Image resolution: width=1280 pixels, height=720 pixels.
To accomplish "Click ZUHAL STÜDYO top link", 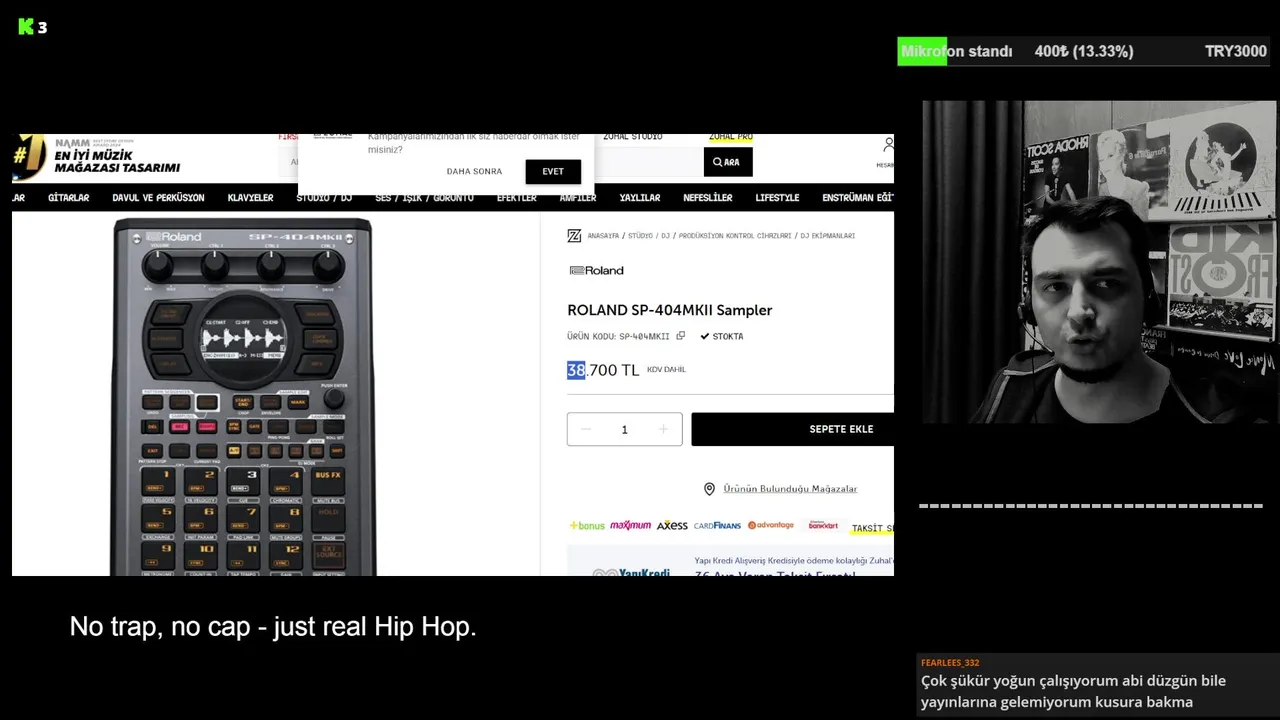I will 632,137.
